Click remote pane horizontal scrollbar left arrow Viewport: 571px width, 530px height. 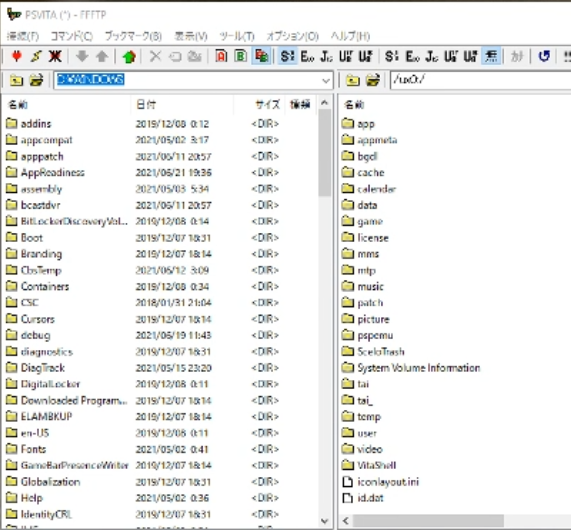346,521
